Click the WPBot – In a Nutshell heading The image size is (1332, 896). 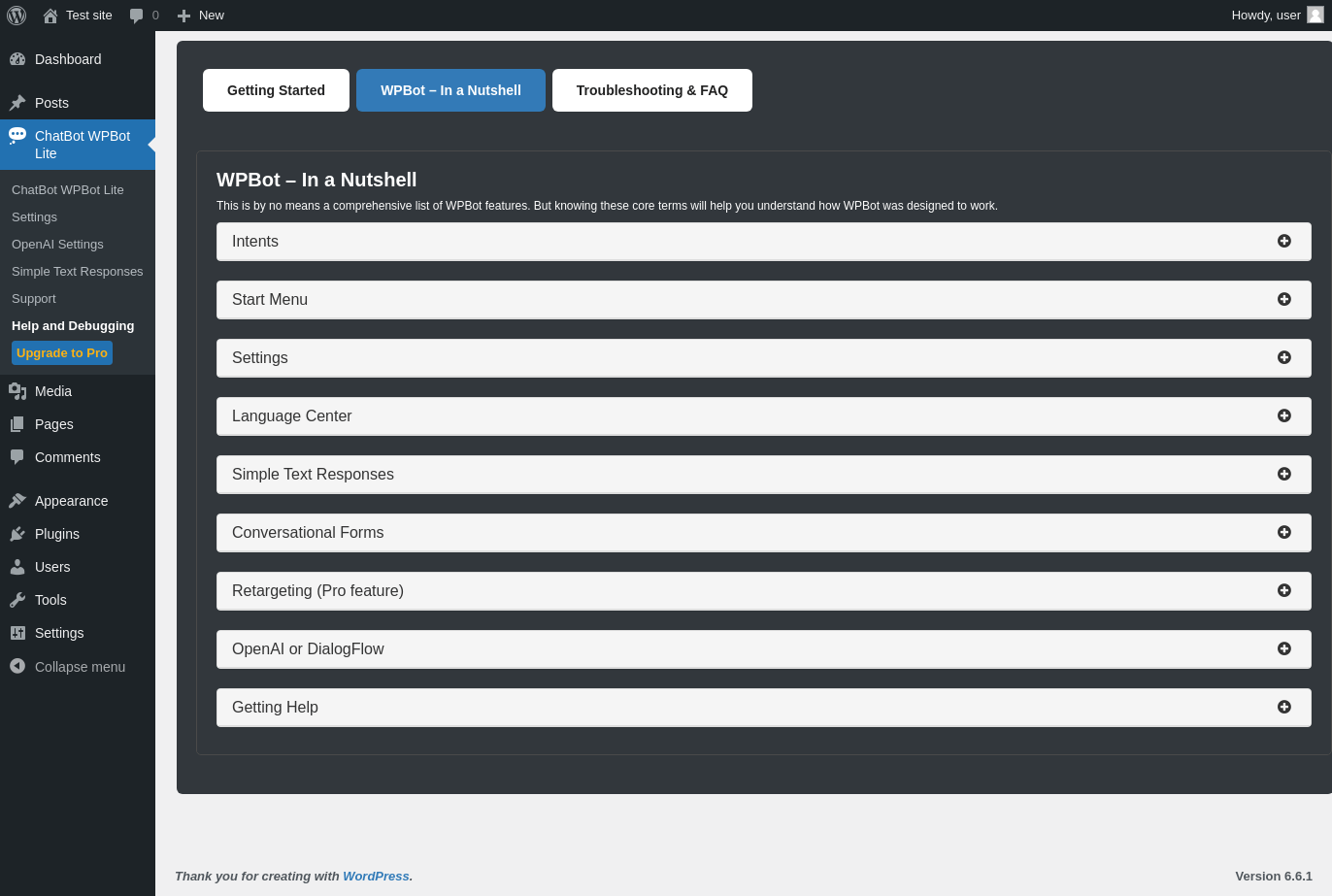(x=316, y=180)
